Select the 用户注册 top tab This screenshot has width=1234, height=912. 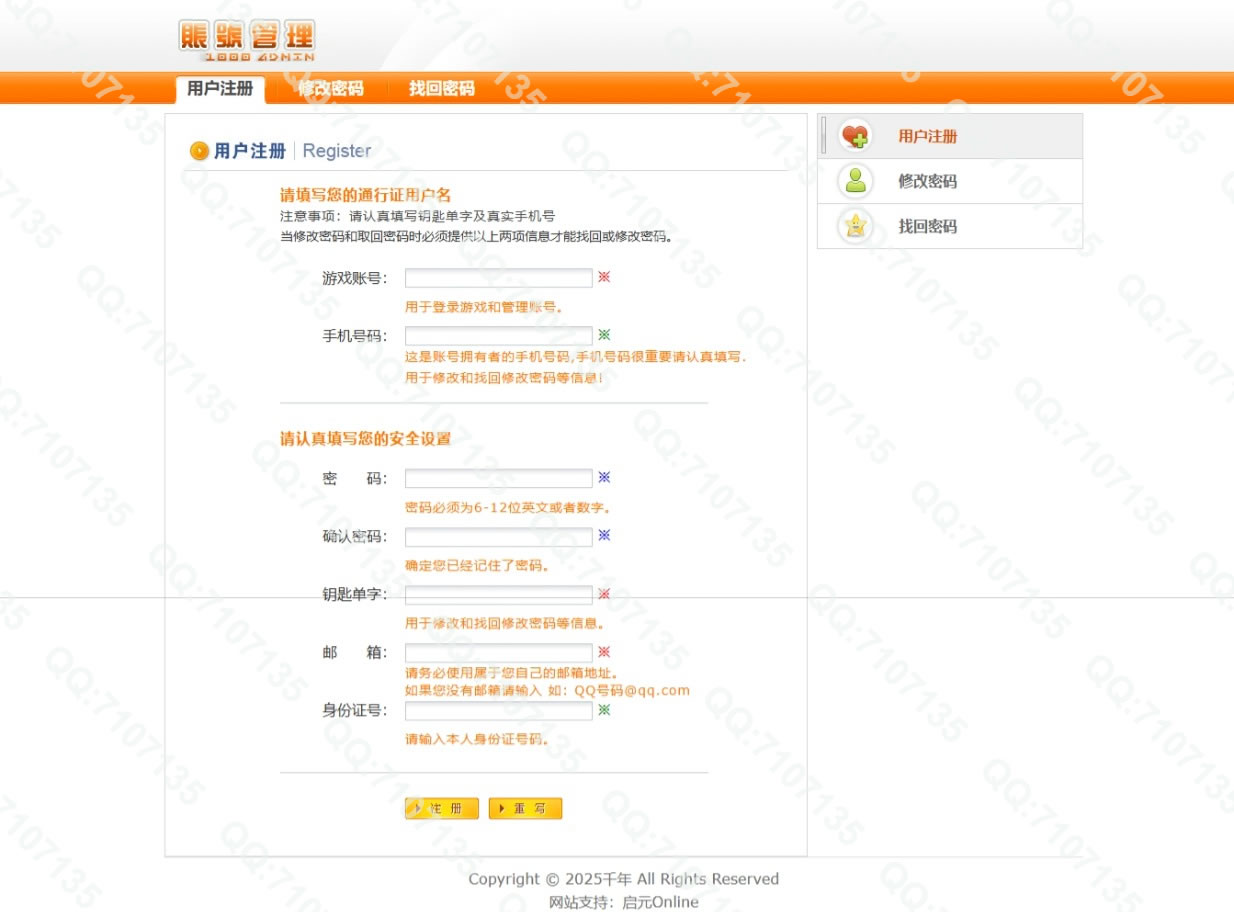[220, 88]
